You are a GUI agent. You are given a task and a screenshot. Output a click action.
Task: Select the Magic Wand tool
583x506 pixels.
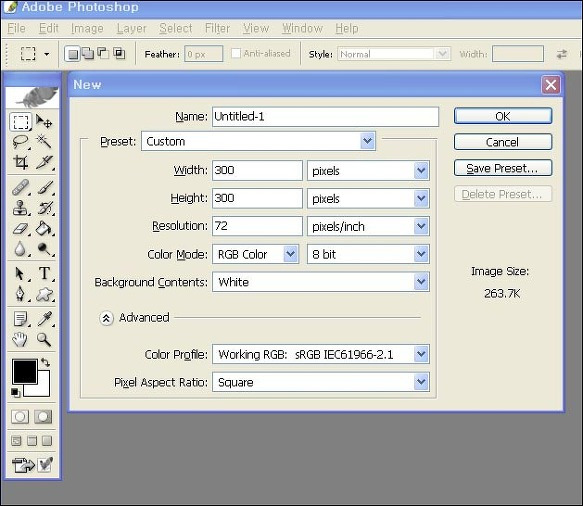point(44,142)
